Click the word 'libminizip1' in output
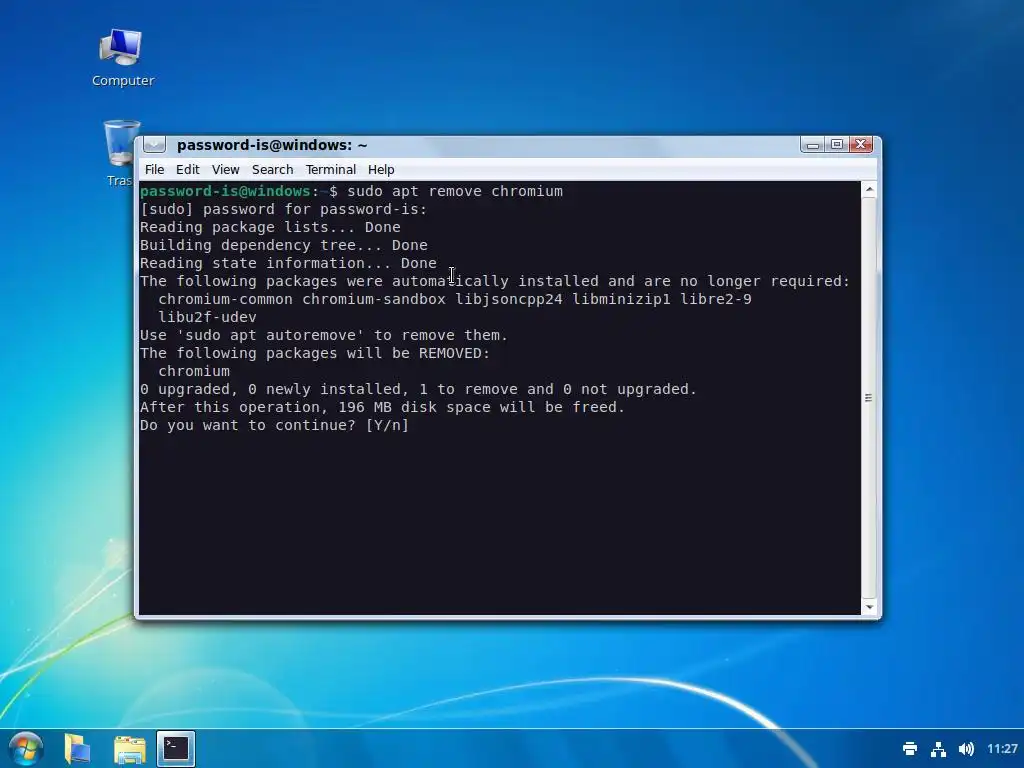This screenshot has height=768, width=1024. click(x=621, y=299)
